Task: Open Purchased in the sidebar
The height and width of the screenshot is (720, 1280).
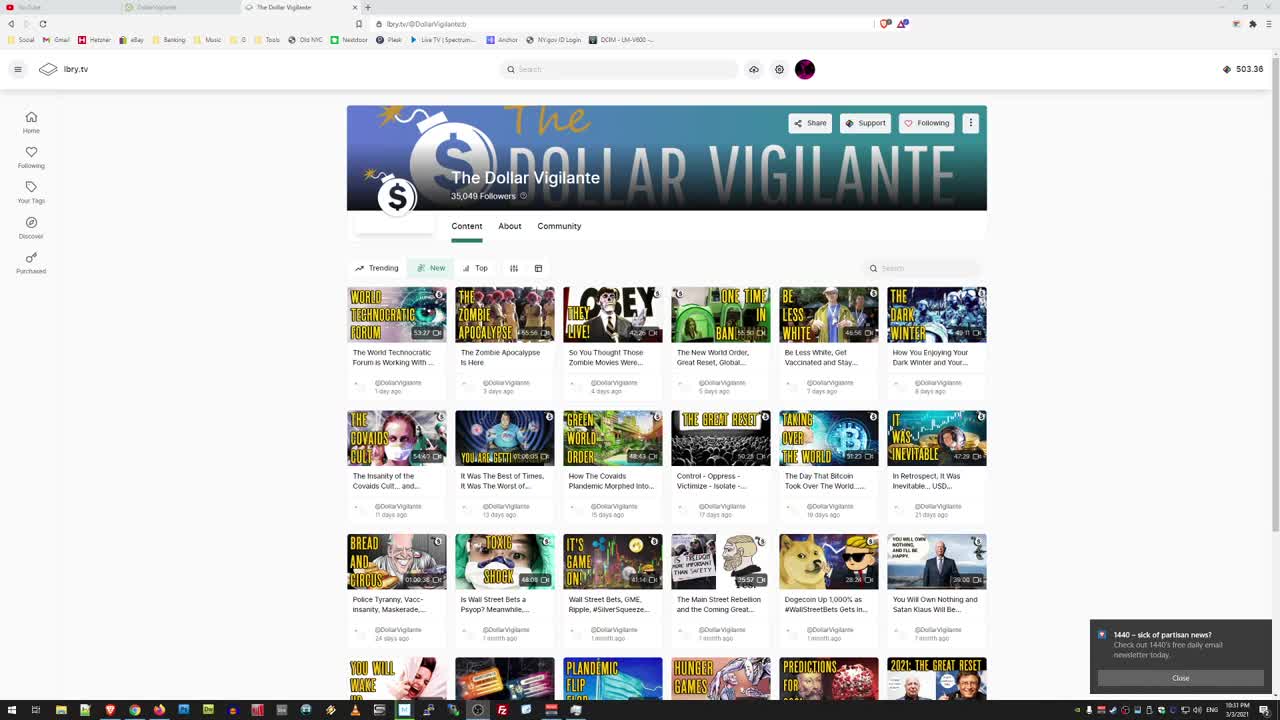Action: click(x=31, y=263)
